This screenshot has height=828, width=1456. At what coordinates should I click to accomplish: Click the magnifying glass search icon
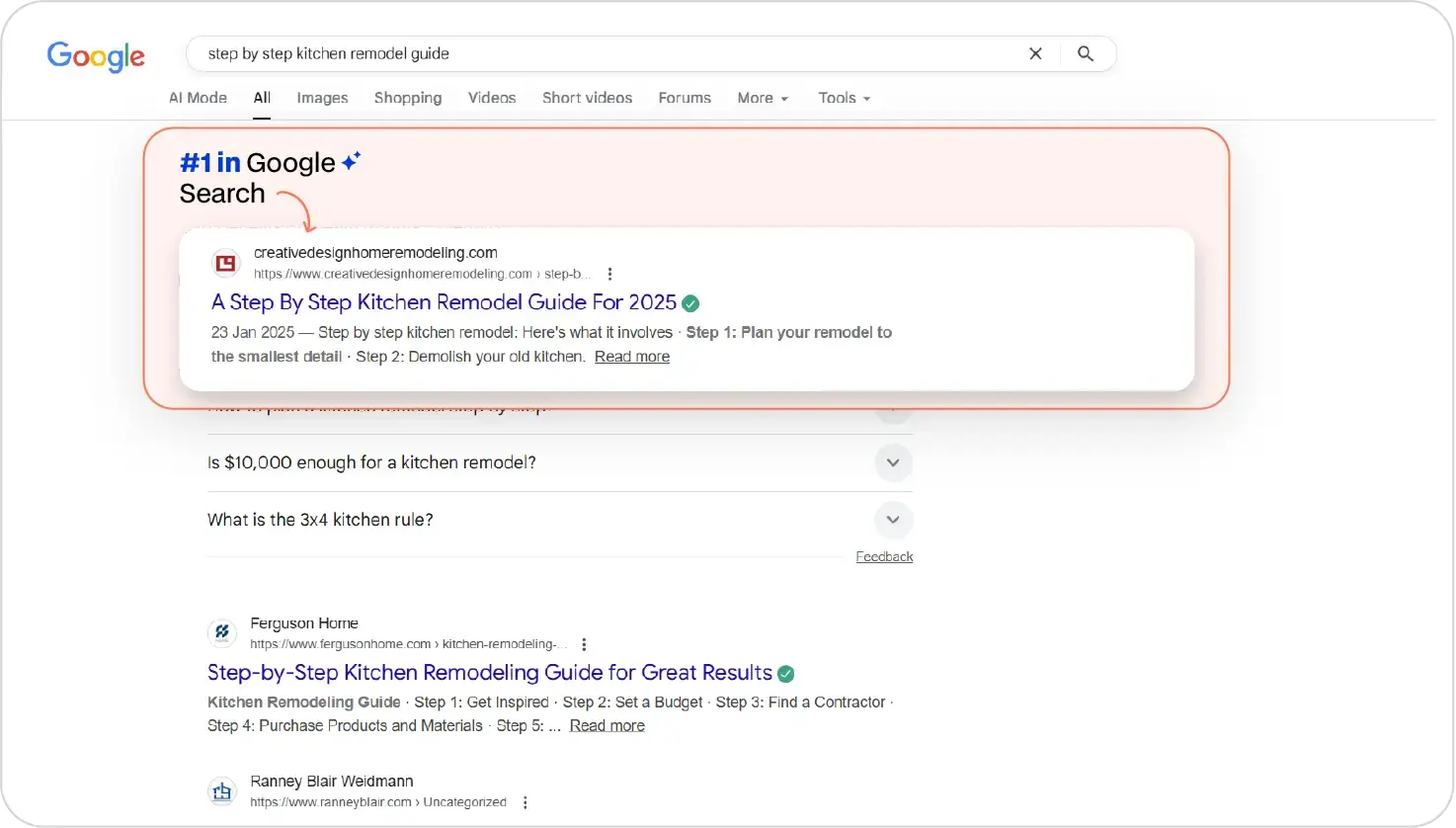tap(1086, 53)
